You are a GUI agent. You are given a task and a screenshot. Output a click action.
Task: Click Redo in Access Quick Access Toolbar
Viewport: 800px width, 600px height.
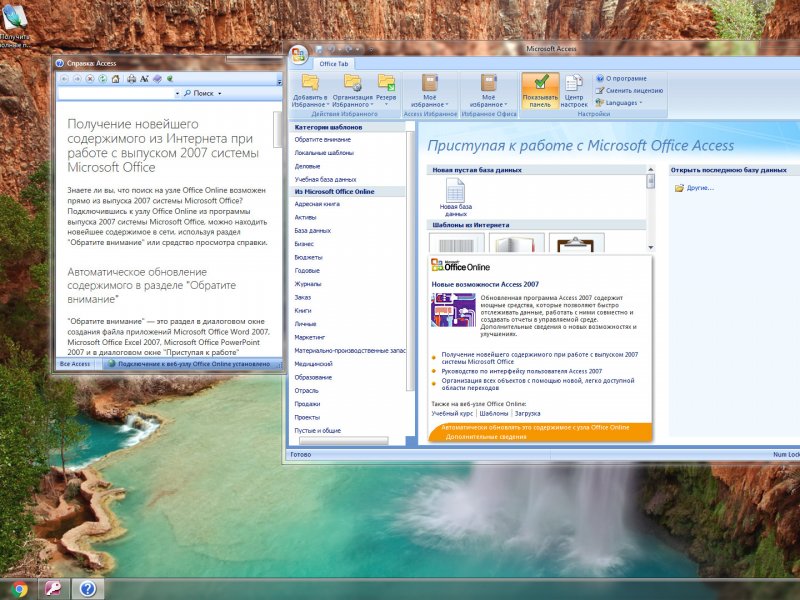pyautogui.click(x=349, y=49)
